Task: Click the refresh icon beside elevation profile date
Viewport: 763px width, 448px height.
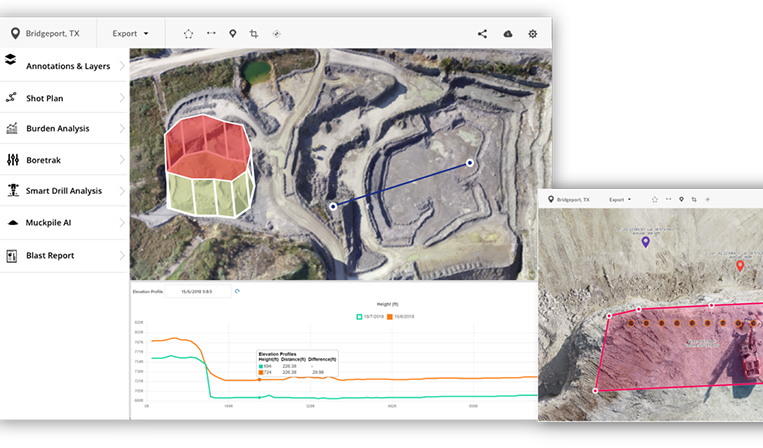Action: coord(237,291)
